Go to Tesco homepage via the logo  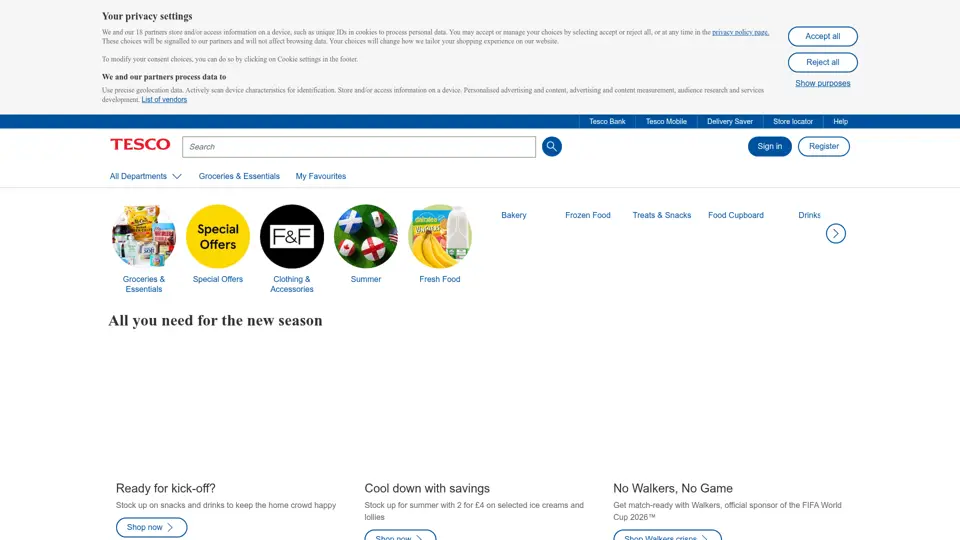point(140,144)
